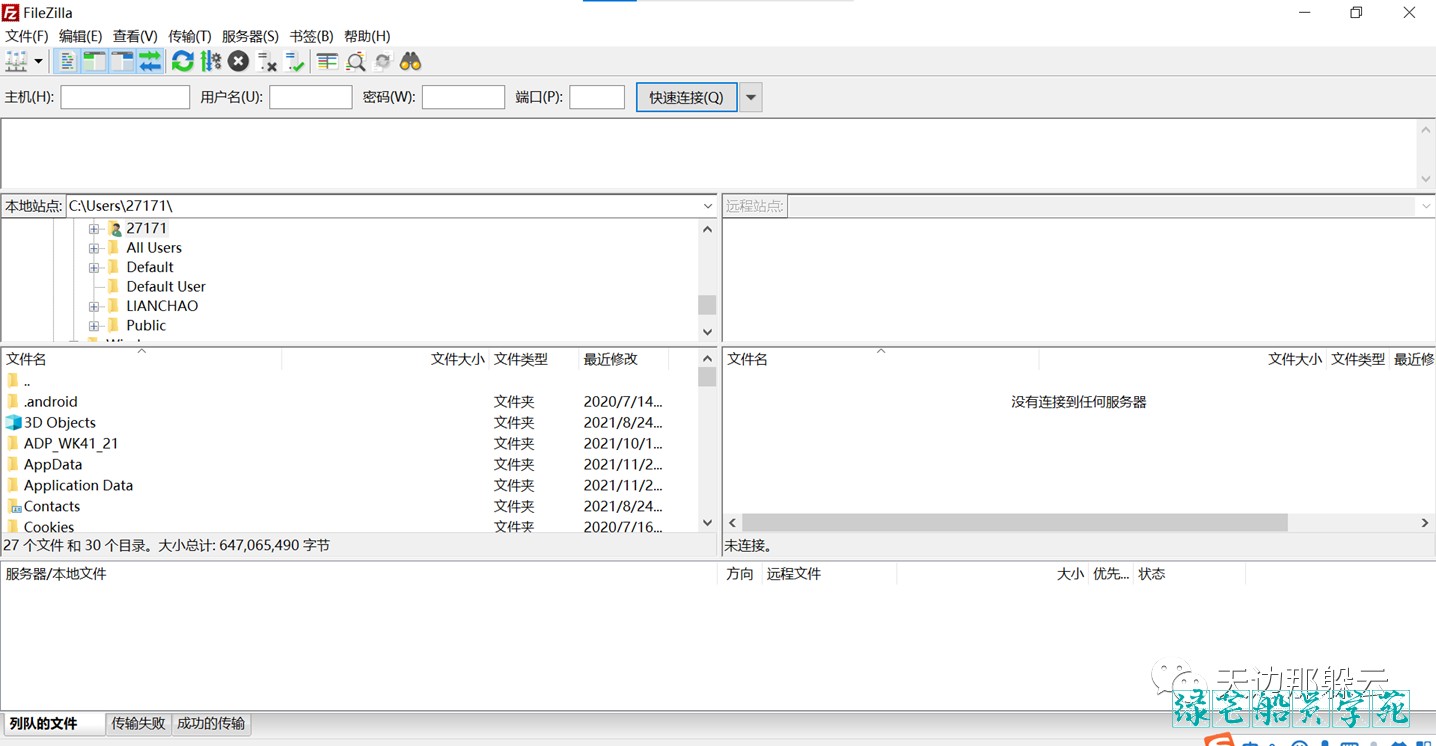The image size is (1436, 746).
Task: Expand the Public tree node
Action: 94,325
